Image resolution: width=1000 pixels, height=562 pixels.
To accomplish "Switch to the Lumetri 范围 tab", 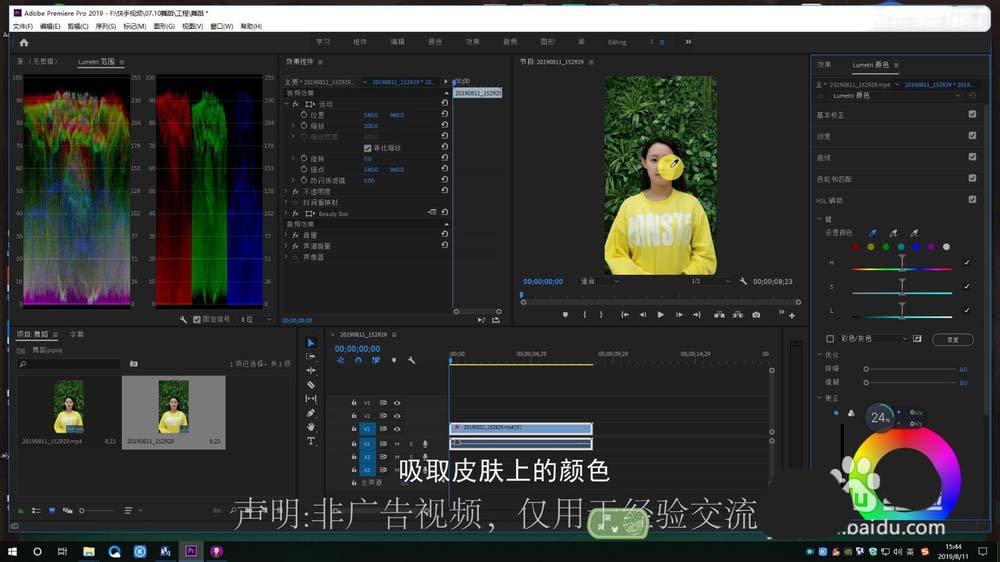I will (x=96, y=62).
